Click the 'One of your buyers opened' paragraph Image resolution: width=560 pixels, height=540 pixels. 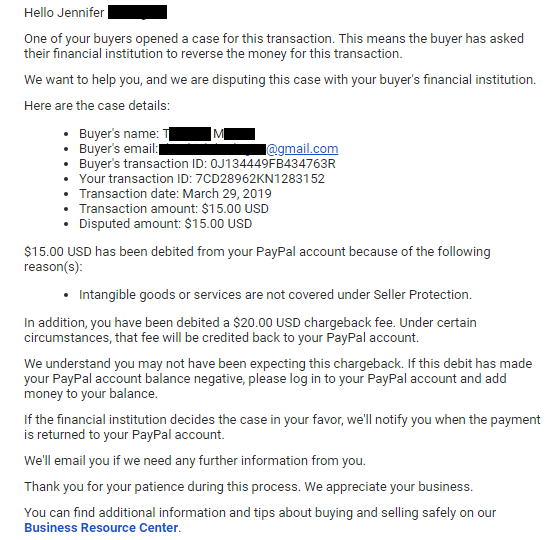tap(274, 46)
